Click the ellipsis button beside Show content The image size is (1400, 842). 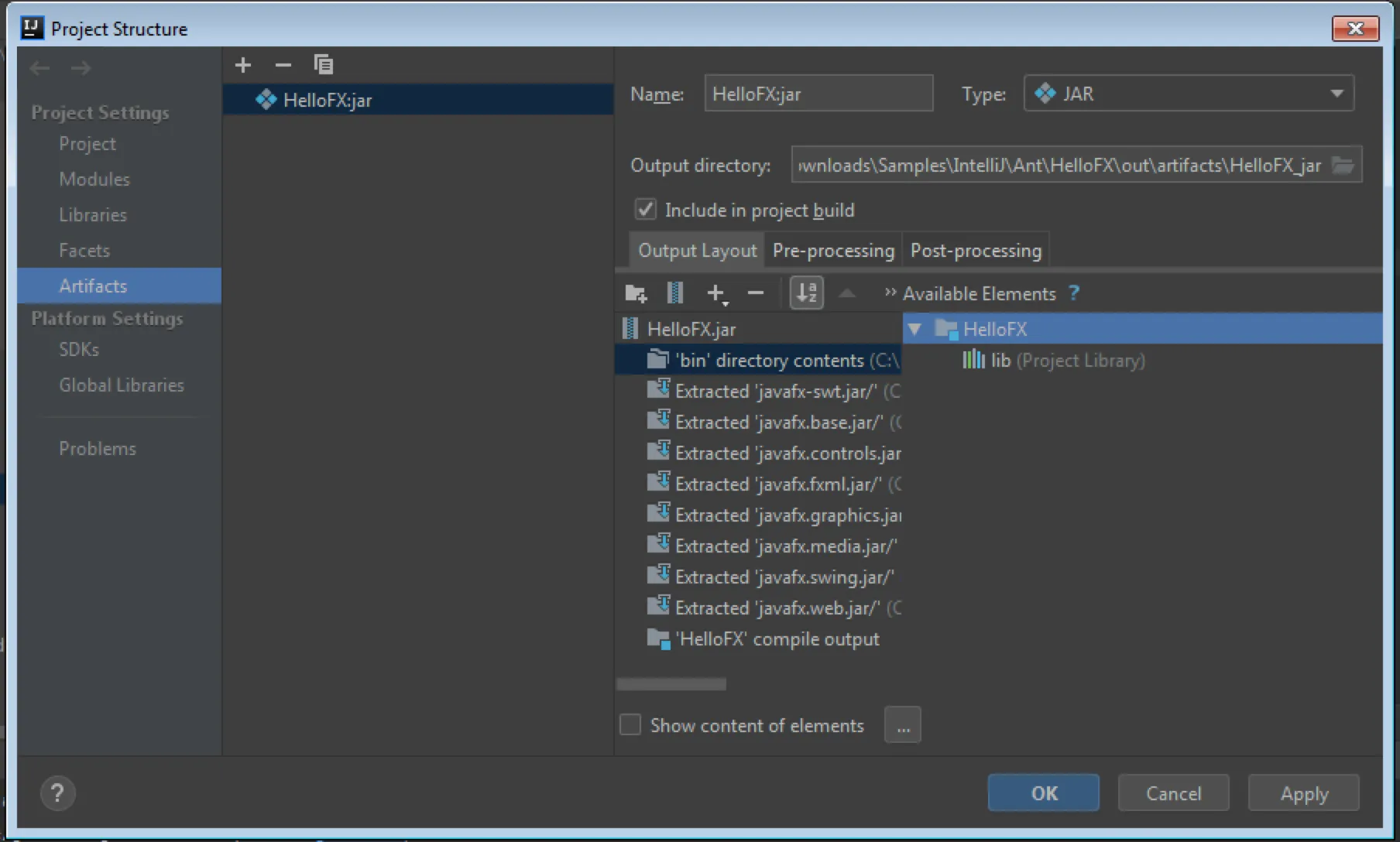(x=903, y=725)
